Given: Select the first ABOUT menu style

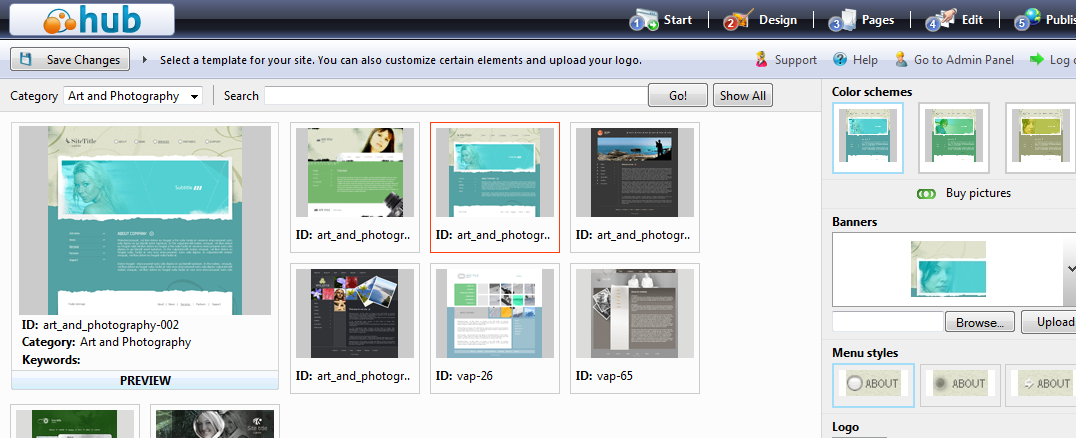Looking at the screenshot, I should 873,384.
